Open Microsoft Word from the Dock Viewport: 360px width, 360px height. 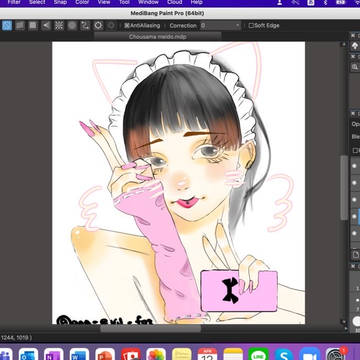[x=79, y=354]
